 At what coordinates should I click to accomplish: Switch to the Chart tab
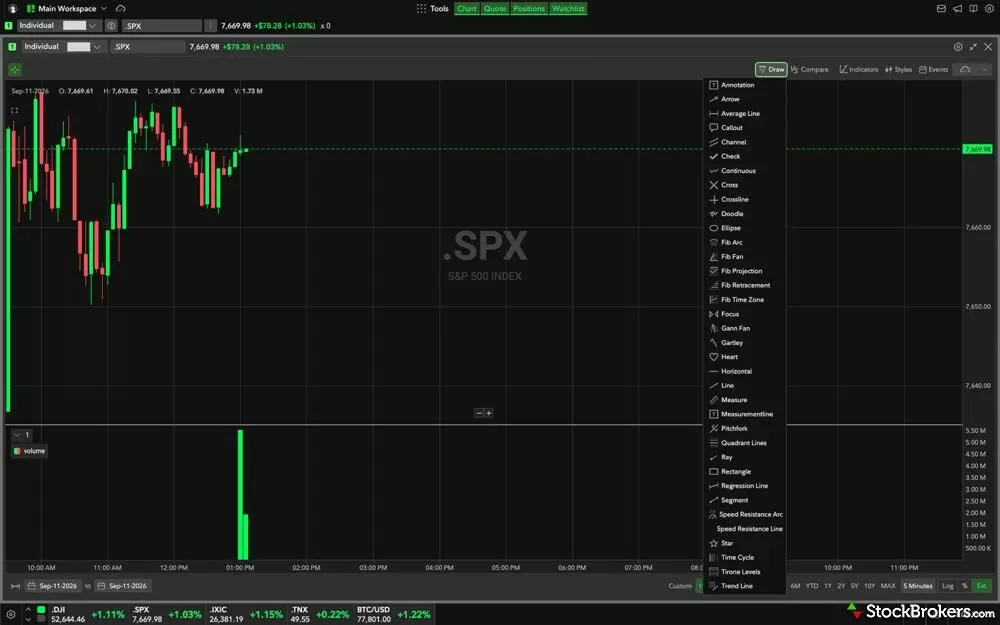(x=467, y=9)
